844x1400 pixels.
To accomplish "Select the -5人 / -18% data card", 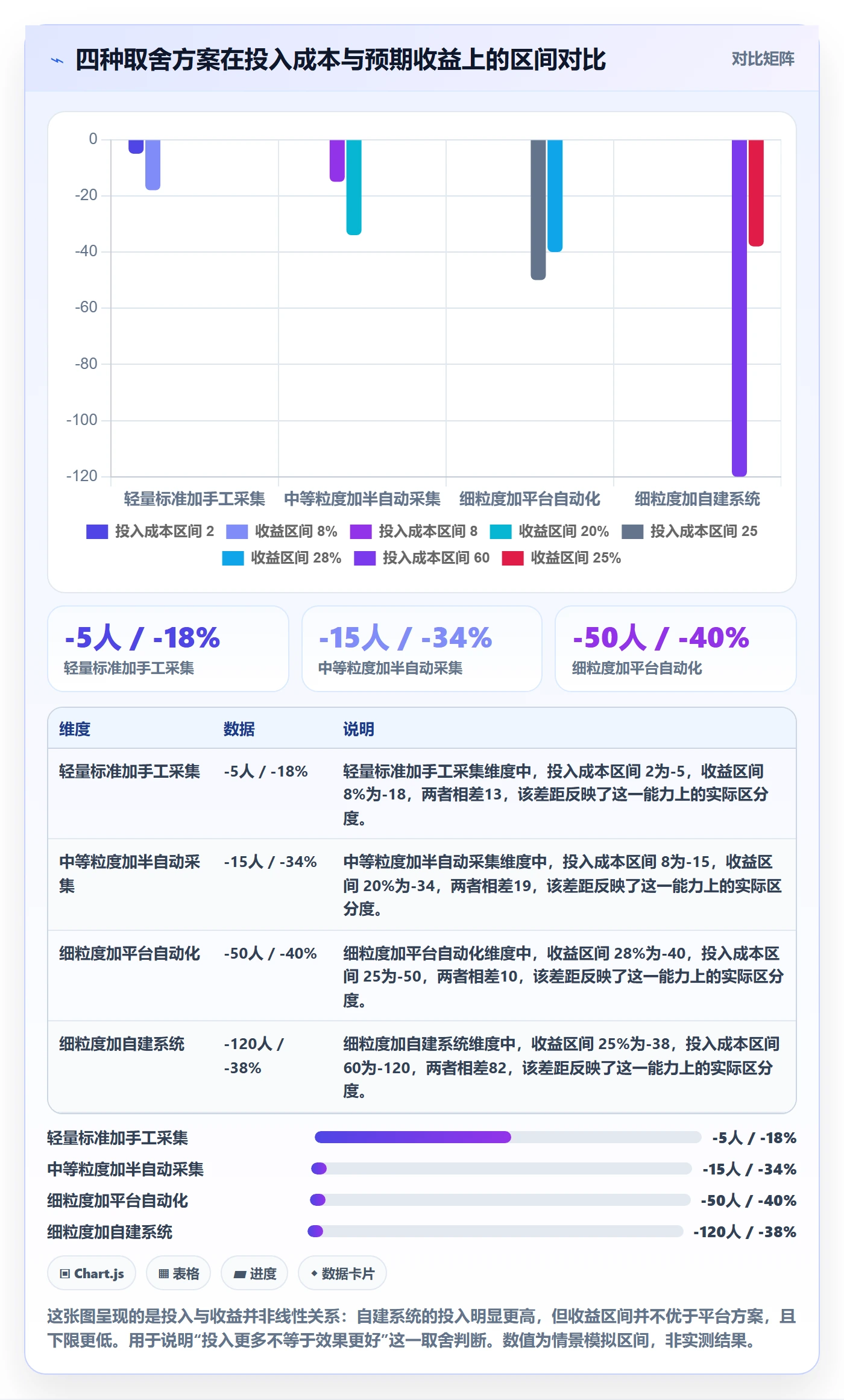I will [x=168, y=649].
